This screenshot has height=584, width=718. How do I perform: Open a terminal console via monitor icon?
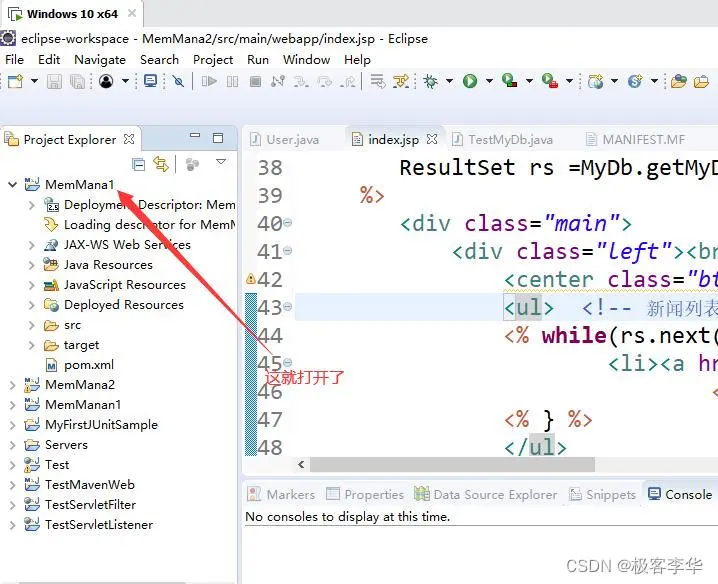pyautogui.click(x=150, y=81)
